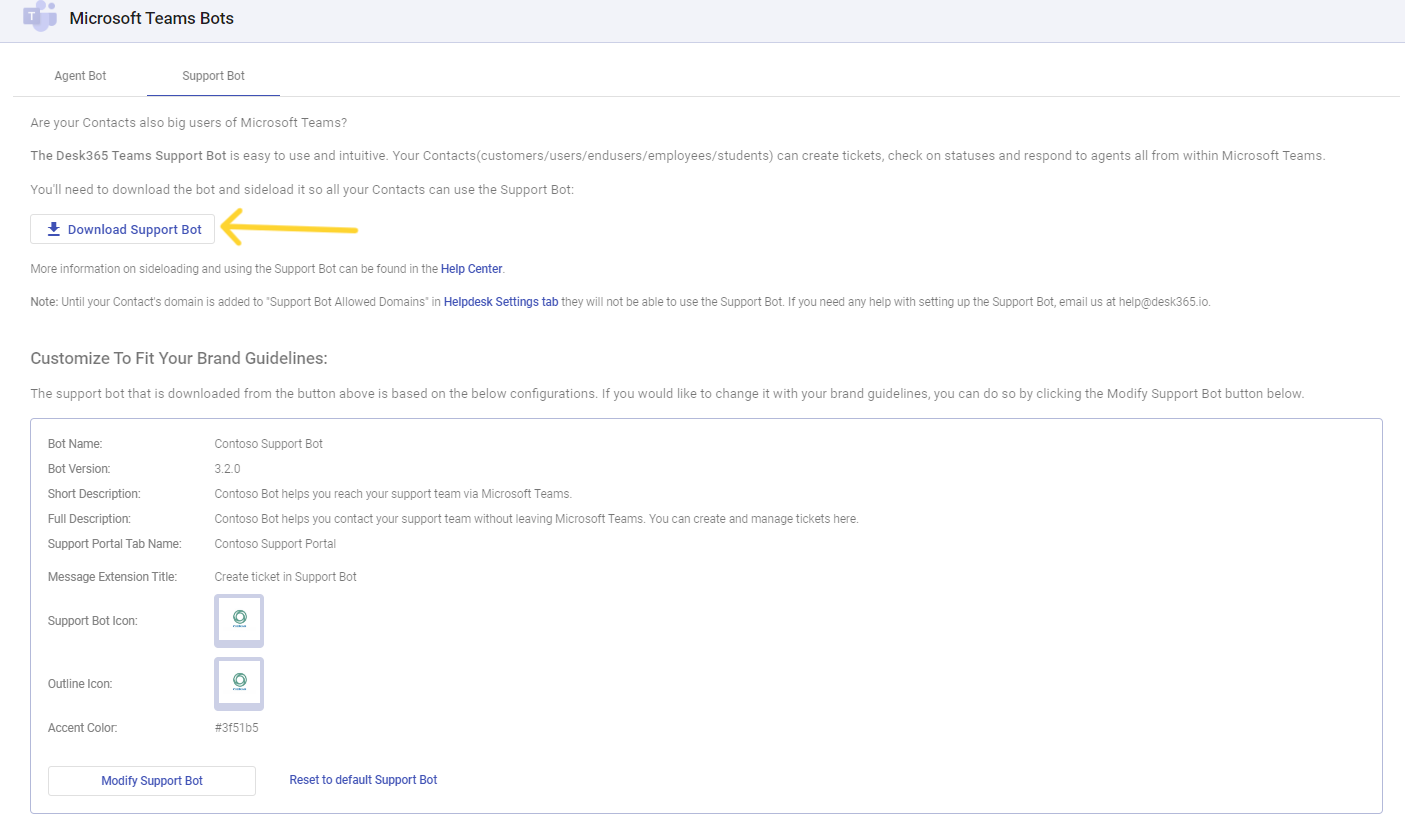Open the Helpdesk Settings tab link
The width and height of the screenshot is (1405, 827).
tap(500, 301)
